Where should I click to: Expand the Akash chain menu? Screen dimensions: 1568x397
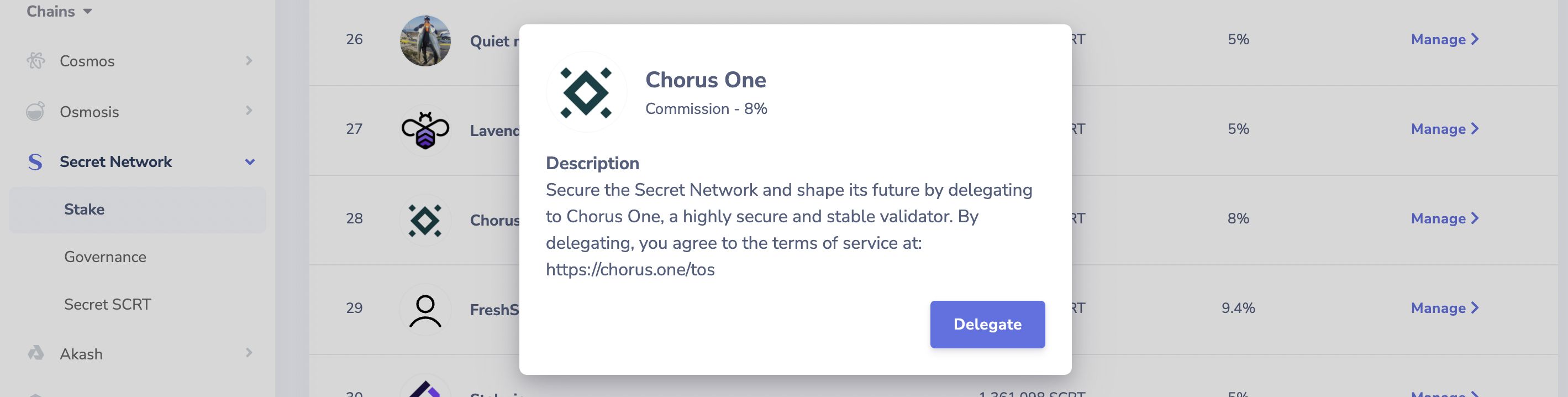coord(248,353)
